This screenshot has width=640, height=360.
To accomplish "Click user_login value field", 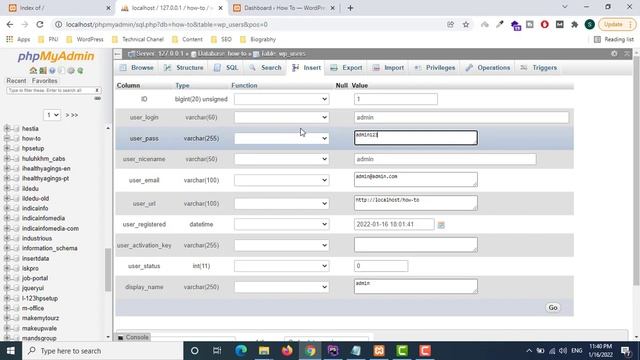I will tap(461, 118).
